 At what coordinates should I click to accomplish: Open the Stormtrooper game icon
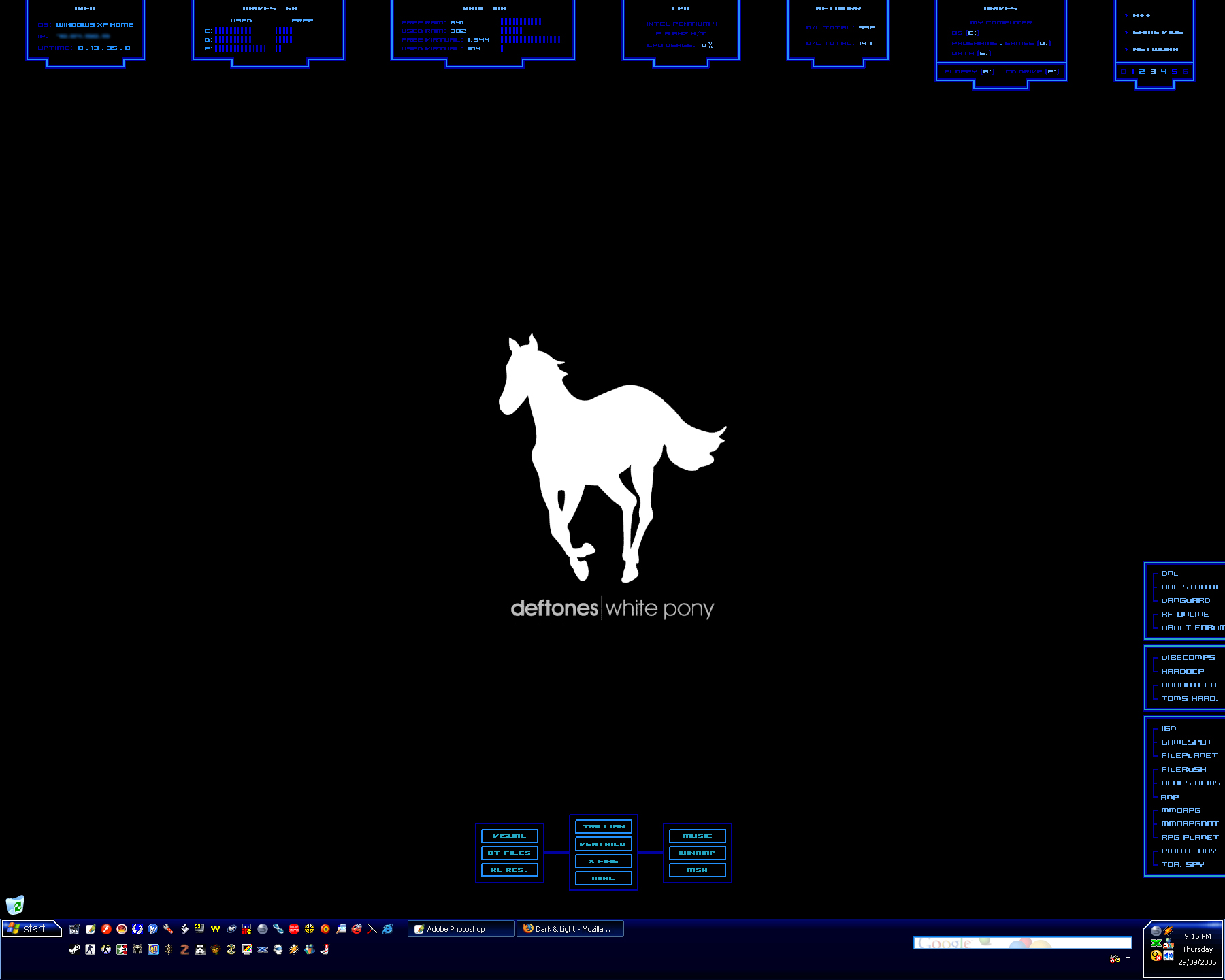point(200,949)
